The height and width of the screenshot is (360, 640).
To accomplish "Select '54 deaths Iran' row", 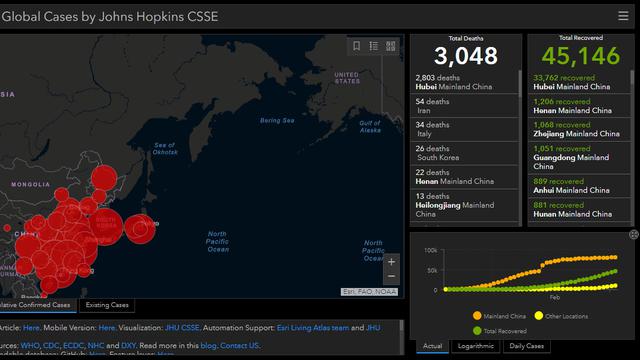I will pyautogui.click(x=464, y=106).
